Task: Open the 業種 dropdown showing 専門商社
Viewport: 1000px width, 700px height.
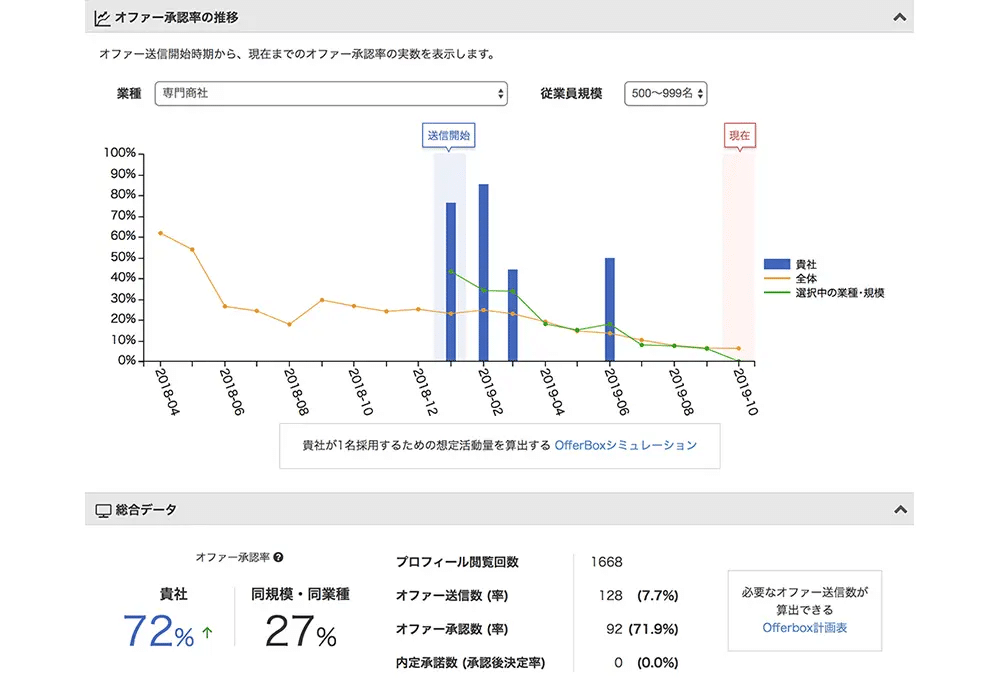Action: tap(330, 93)
